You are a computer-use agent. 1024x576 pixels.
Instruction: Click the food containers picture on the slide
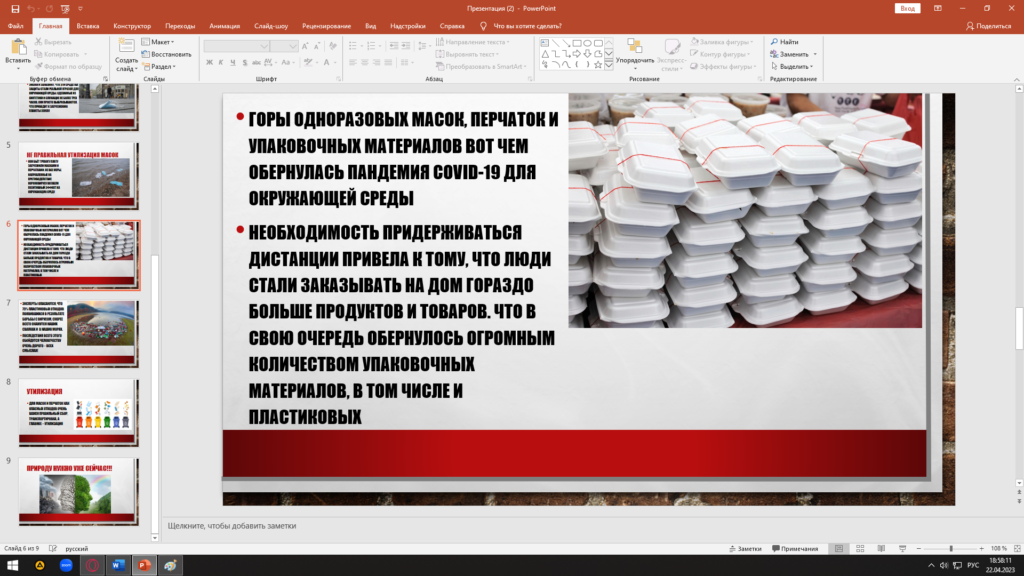click(x=745, y=210)
